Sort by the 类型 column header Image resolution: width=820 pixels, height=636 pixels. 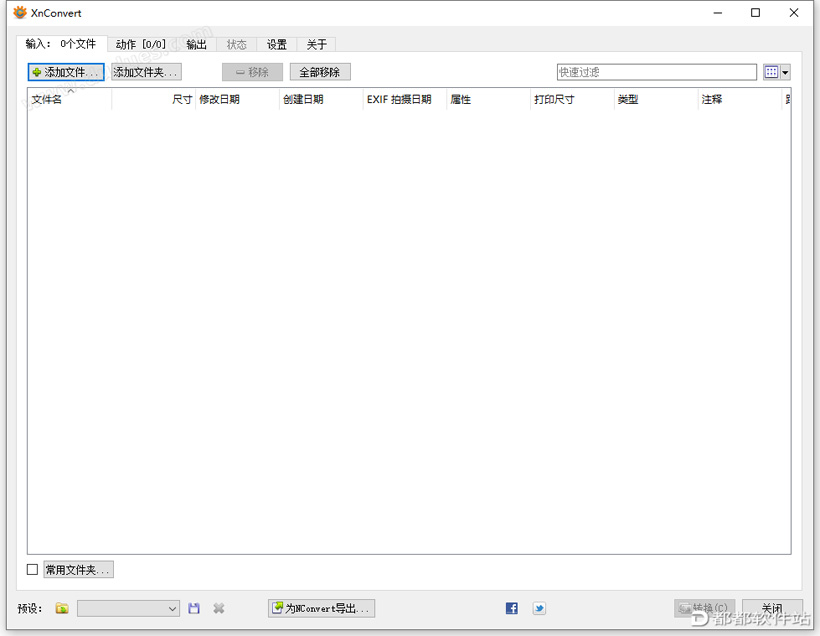[655, 99]
